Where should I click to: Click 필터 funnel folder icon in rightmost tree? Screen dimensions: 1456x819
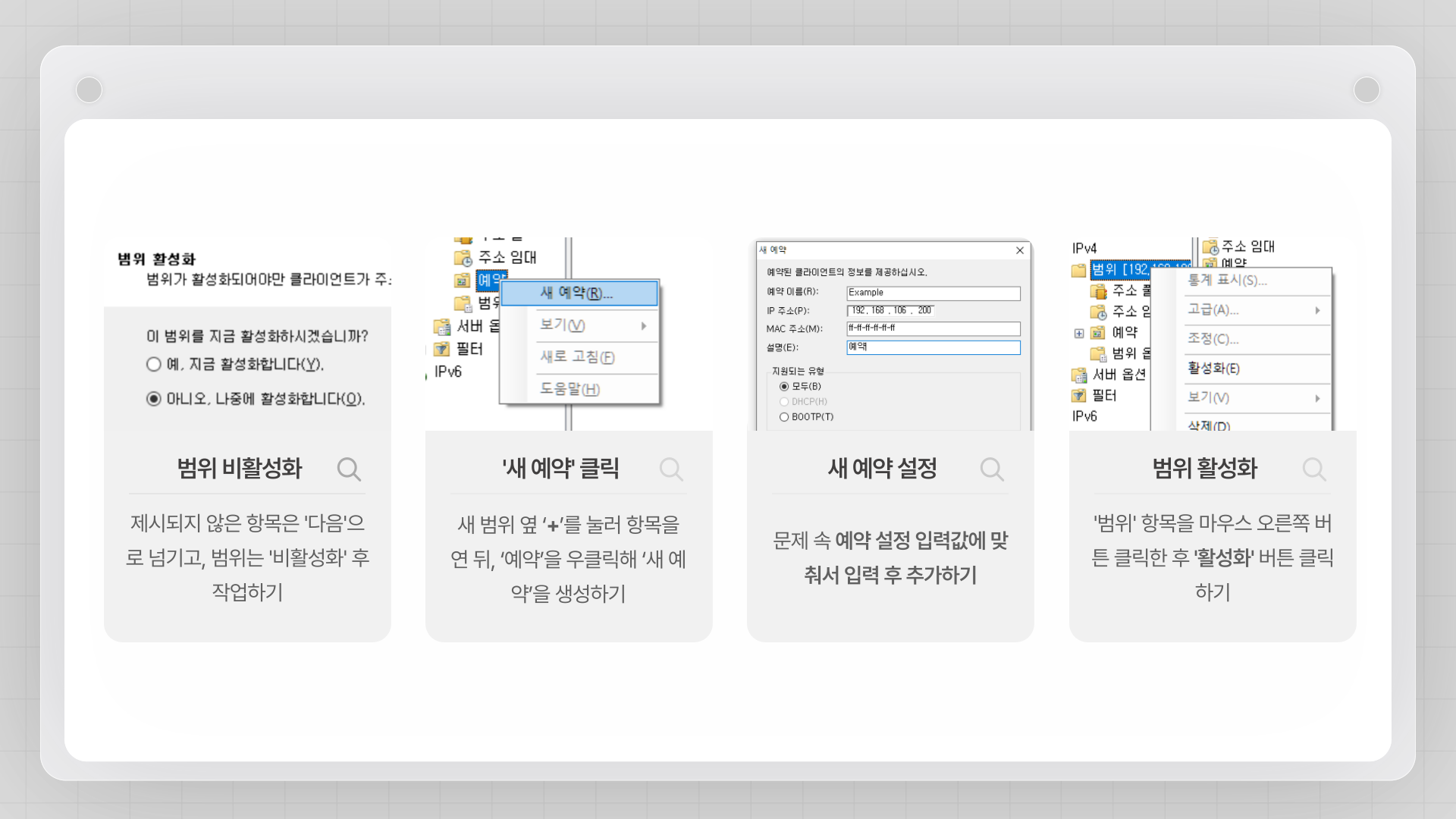(1078, 395)
